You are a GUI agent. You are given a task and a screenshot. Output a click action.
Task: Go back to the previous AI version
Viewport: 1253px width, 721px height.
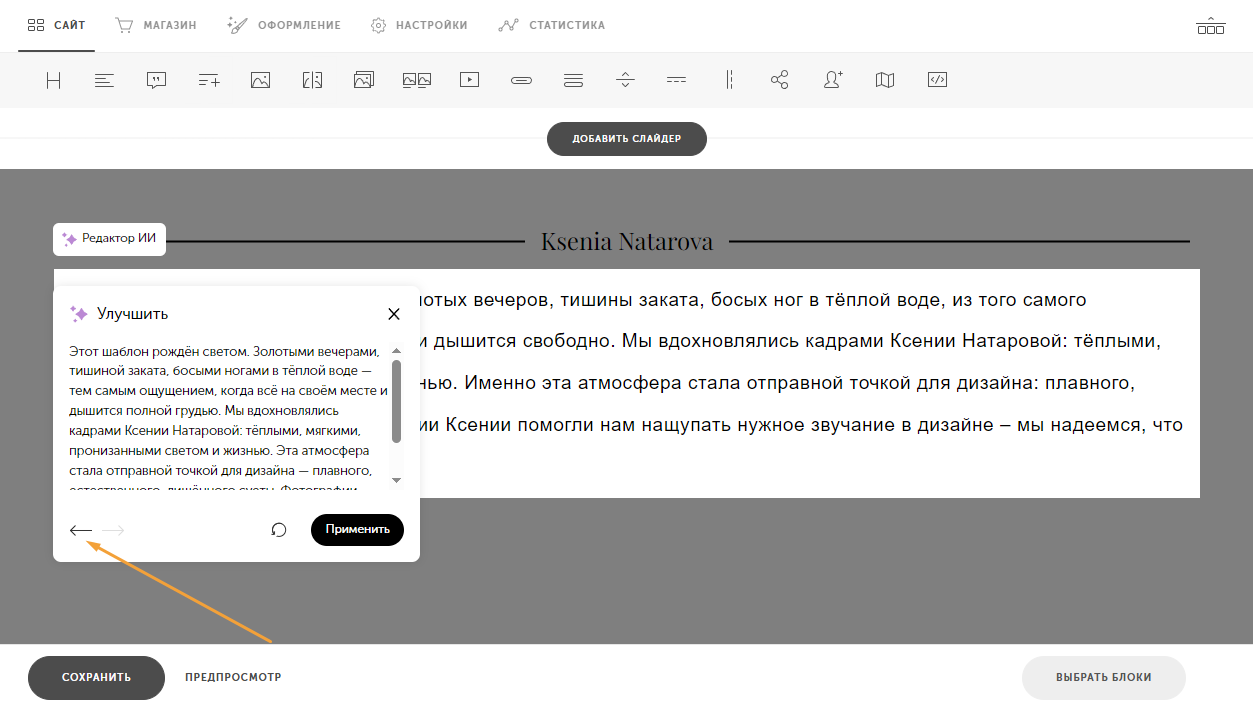coord(80,529)
